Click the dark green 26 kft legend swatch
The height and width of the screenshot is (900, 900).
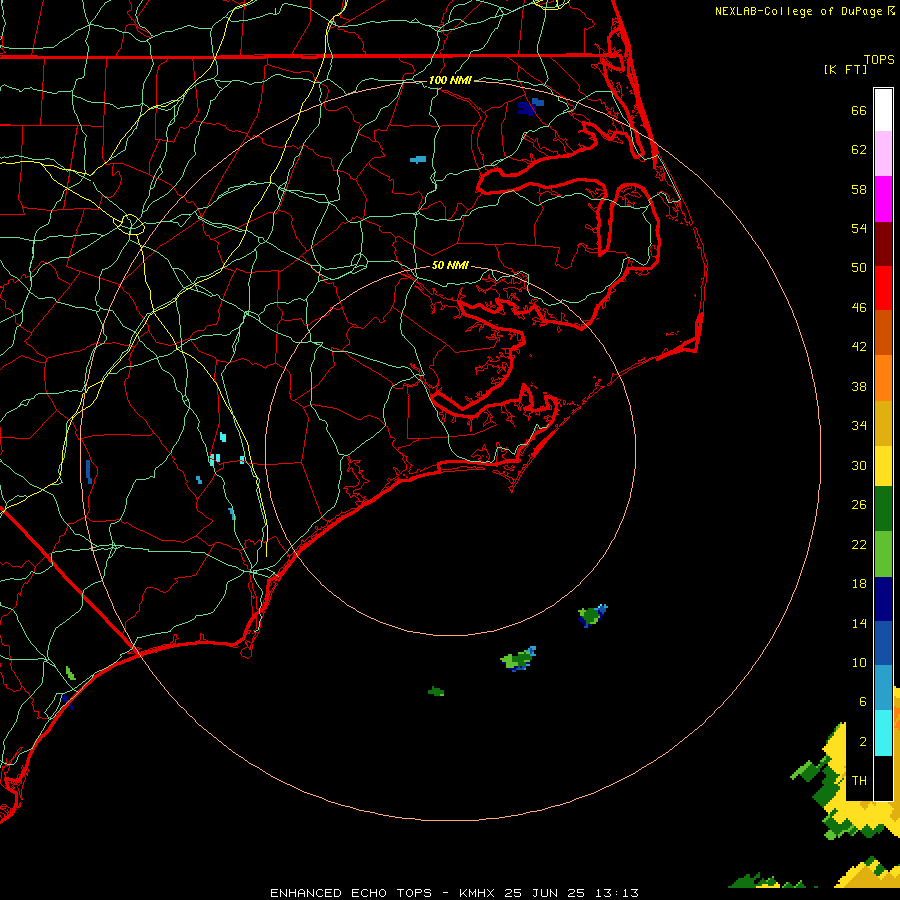point(883,509)
